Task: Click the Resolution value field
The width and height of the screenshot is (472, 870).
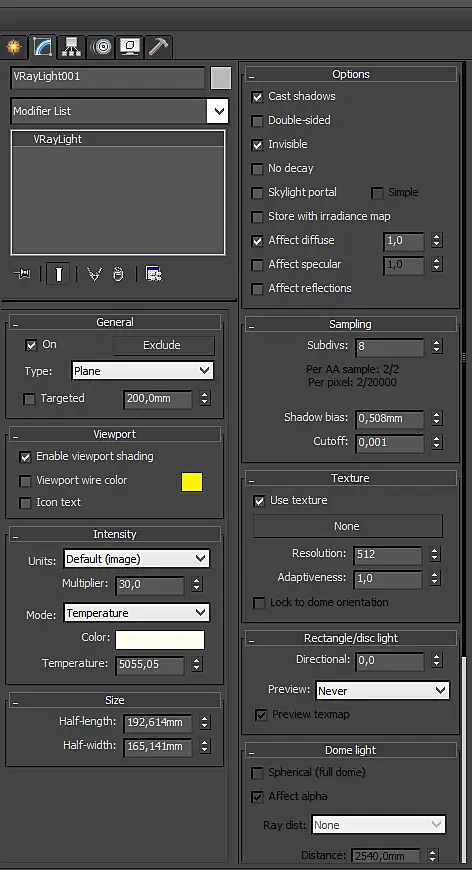Action: point(388,554)
